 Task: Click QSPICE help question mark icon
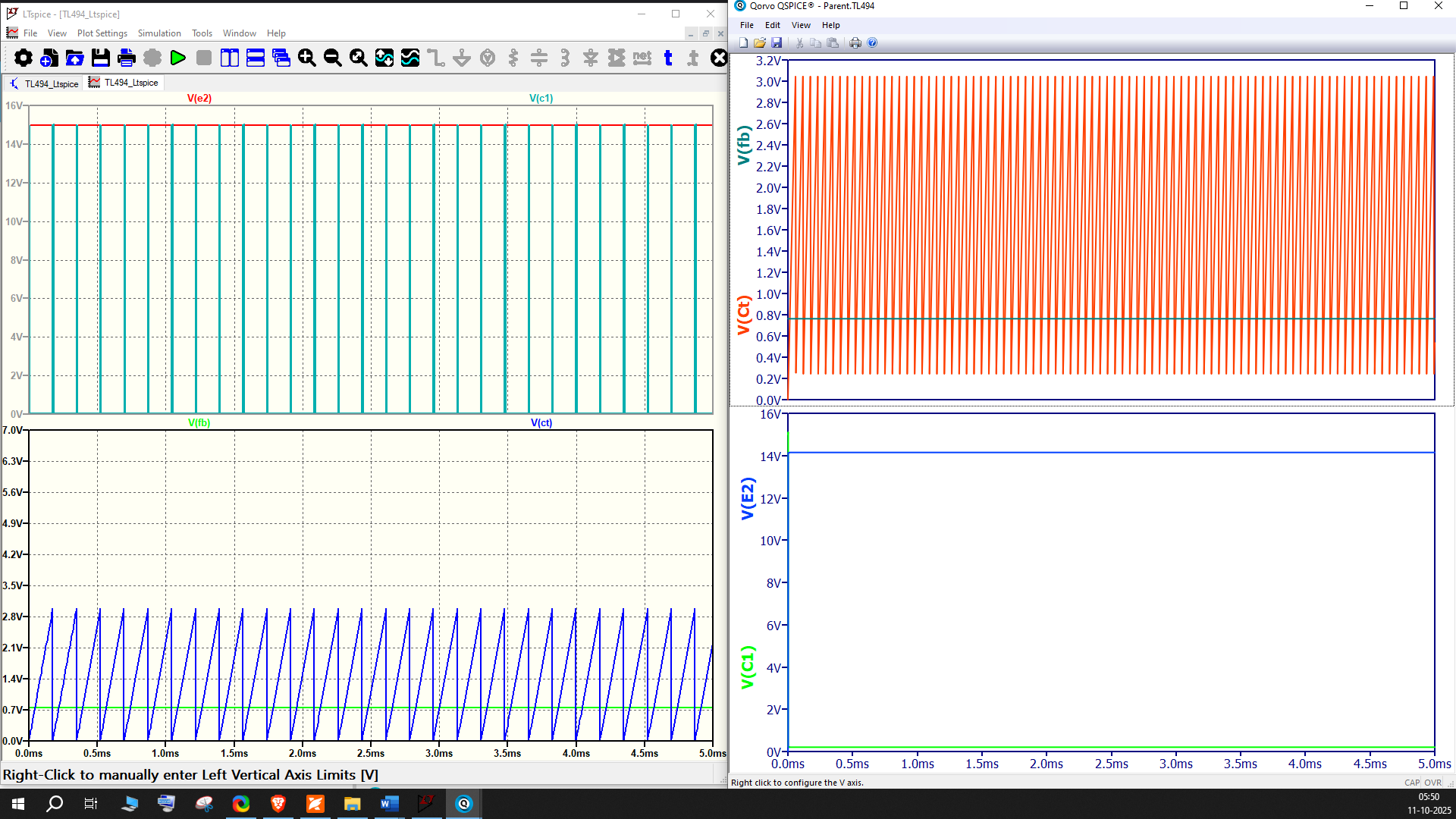tap(872, 43)
